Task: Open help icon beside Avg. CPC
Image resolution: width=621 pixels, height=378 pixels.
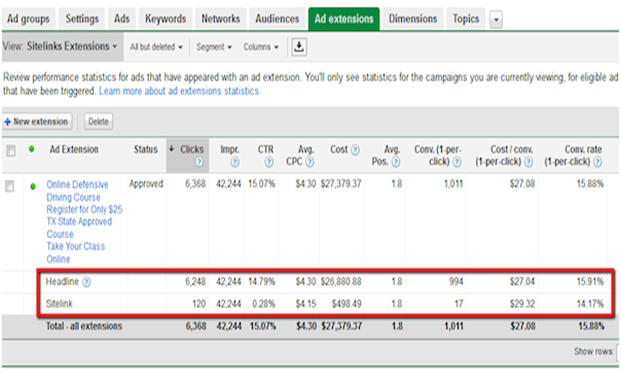Action: 310,162
